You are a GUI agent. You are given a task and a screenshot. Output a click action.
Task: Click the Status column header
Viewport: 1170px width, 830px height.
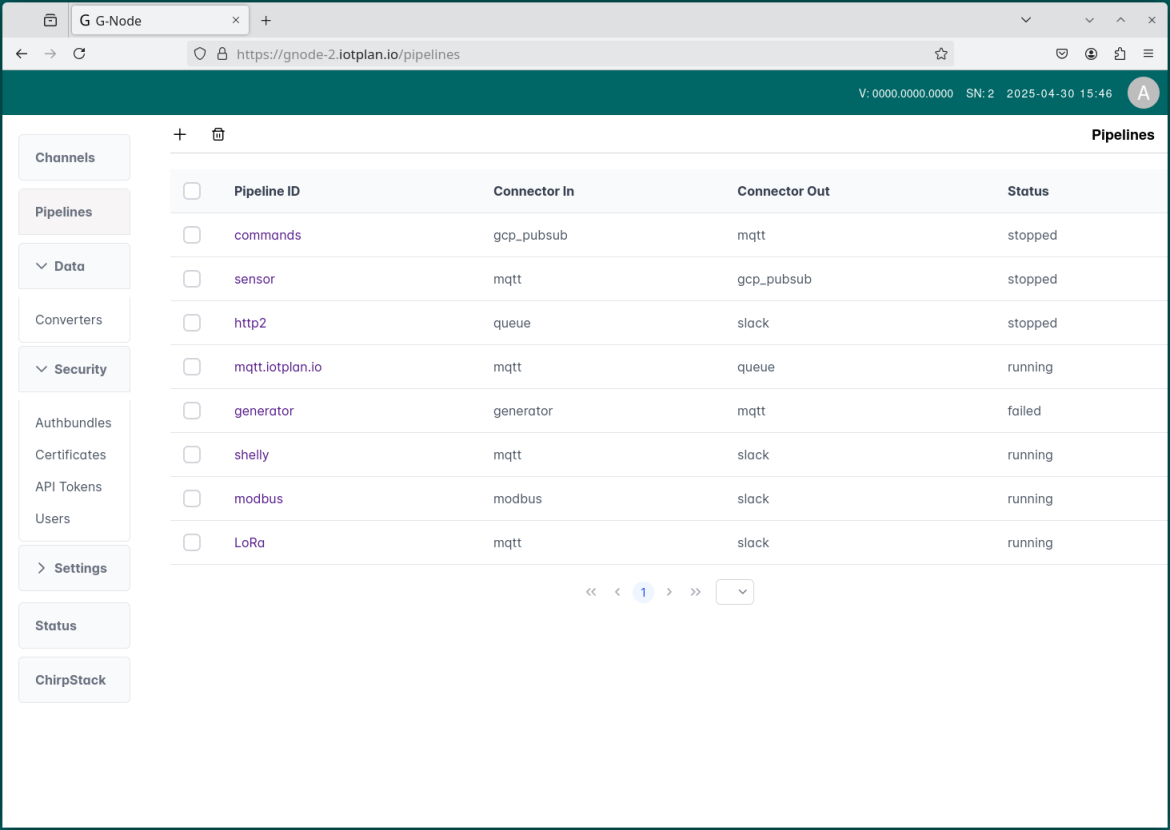pos(1027,191)
